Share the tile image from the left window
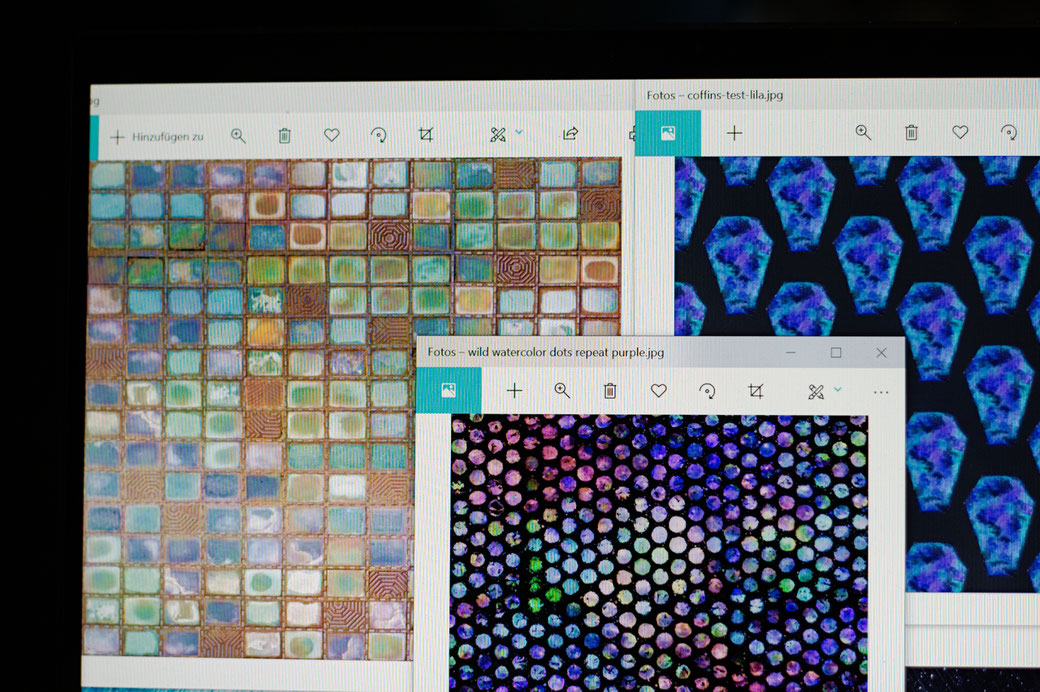Screen dimensions: 1040x692 pyautogui.click(x=570, y=134)
